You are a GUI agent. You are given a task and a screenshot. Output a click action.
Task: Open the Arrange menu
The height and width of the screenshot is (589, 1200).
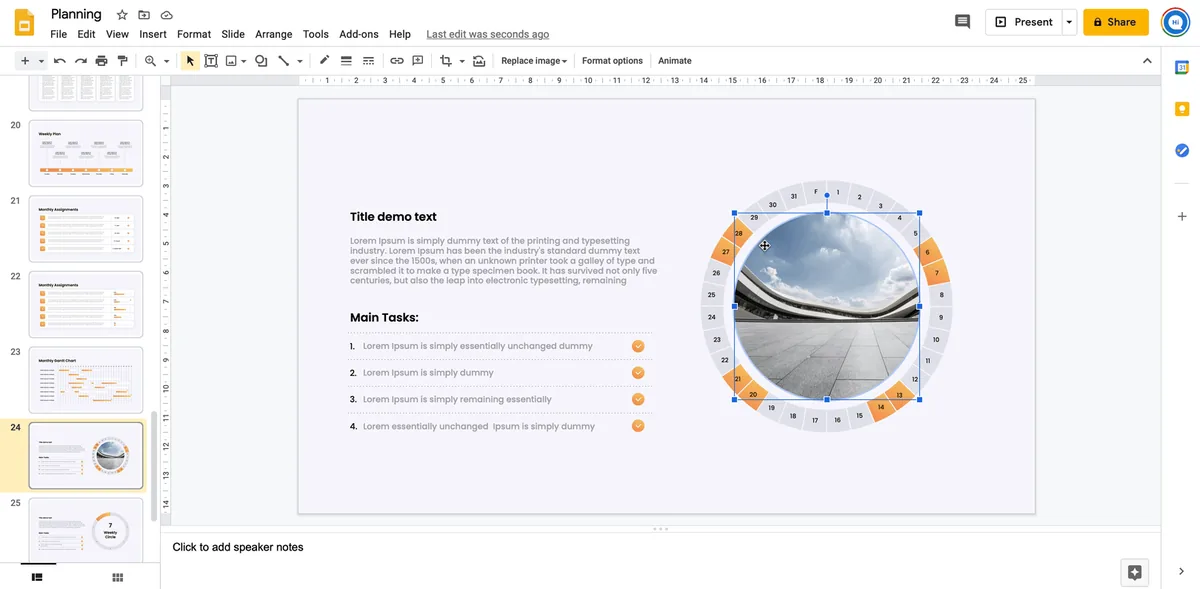pos(274,34)
